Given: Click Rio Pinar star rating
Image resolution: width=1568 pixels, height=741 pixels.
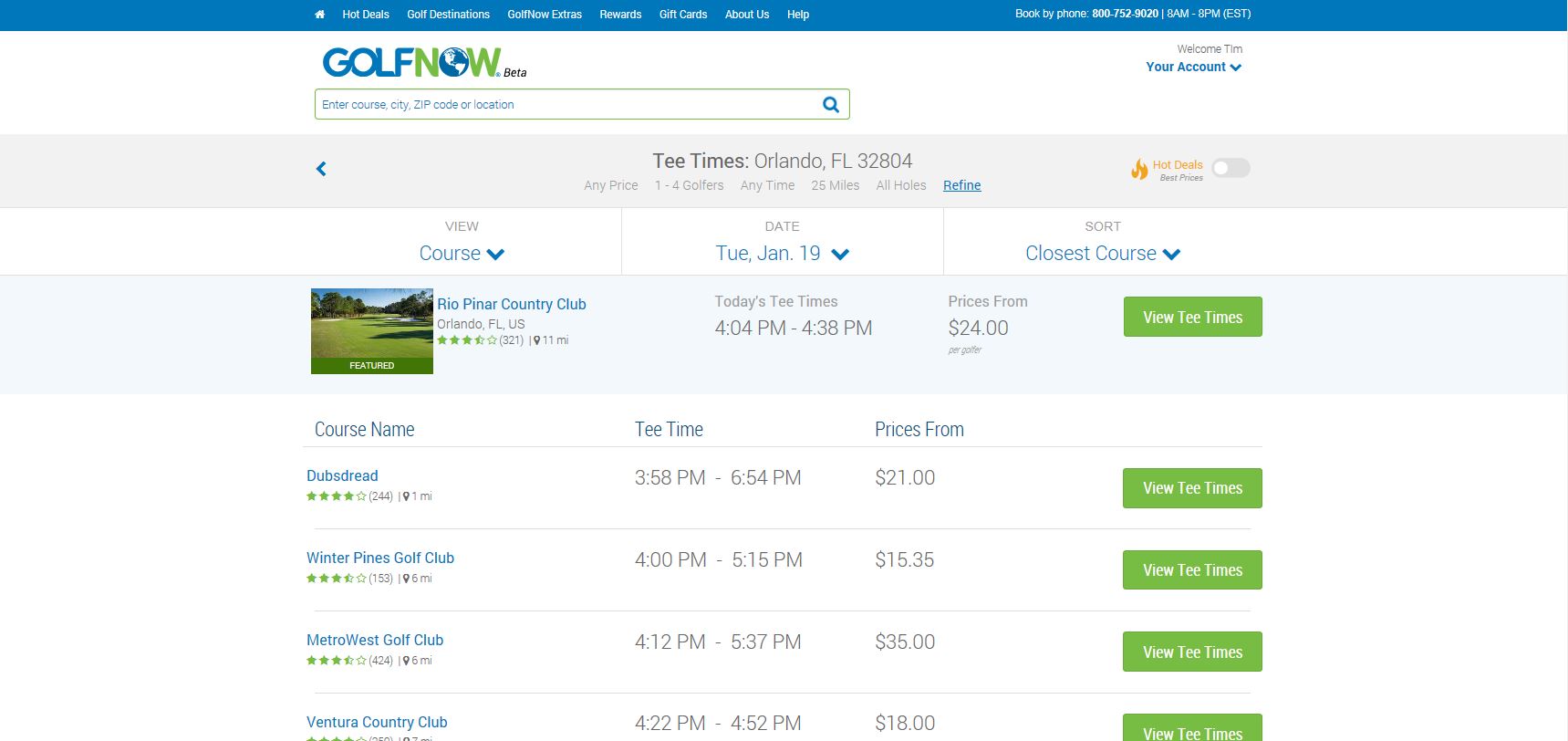Looking at the screenshot, I should tap(466, 340).
